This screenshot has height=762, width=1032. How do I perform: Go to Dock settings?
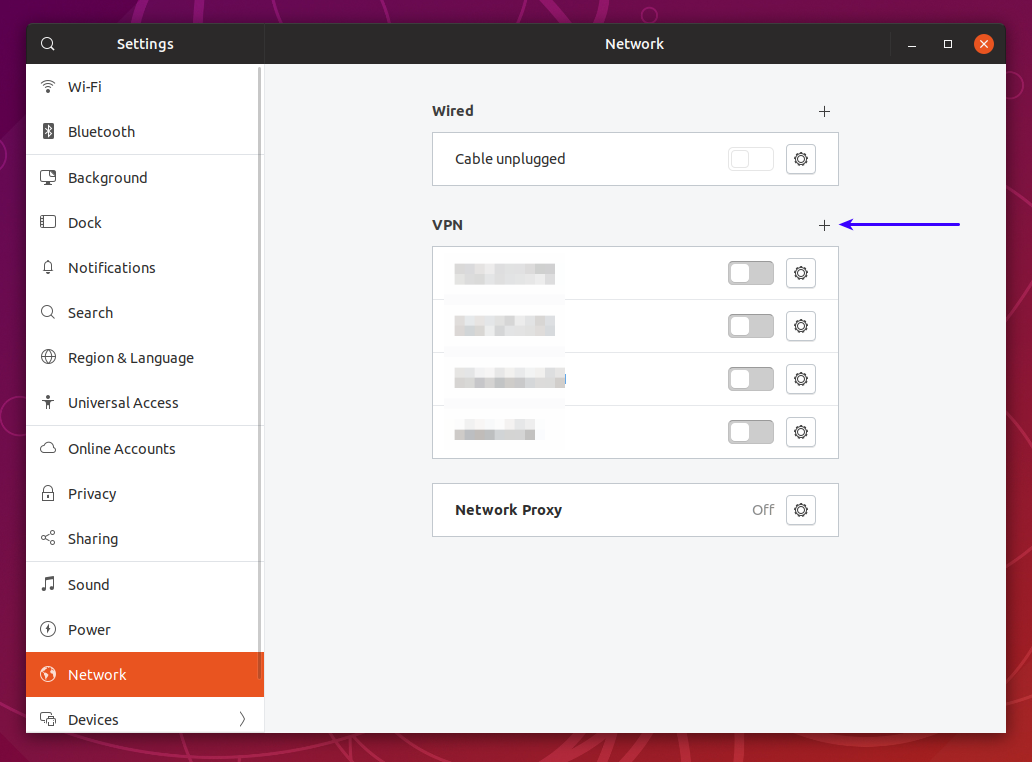coord(145,222)
